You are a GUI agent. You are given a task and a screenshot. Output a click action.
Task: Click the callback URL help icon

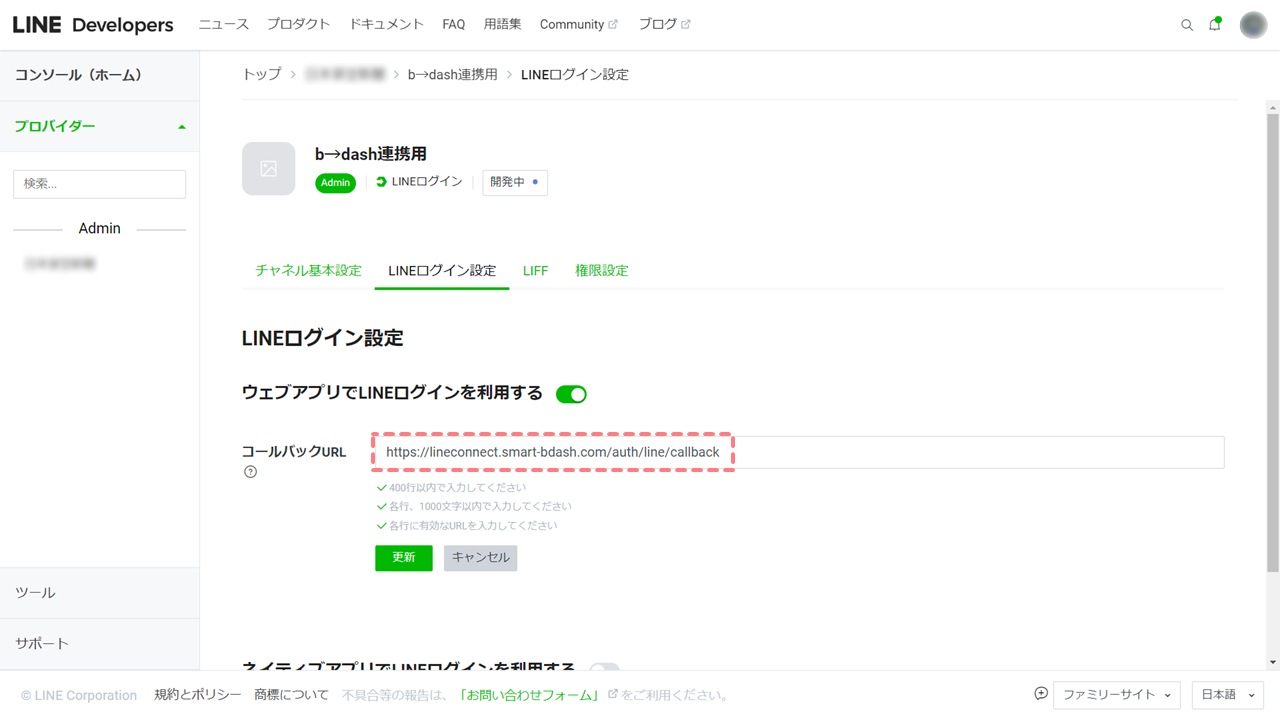click(250, 472)
